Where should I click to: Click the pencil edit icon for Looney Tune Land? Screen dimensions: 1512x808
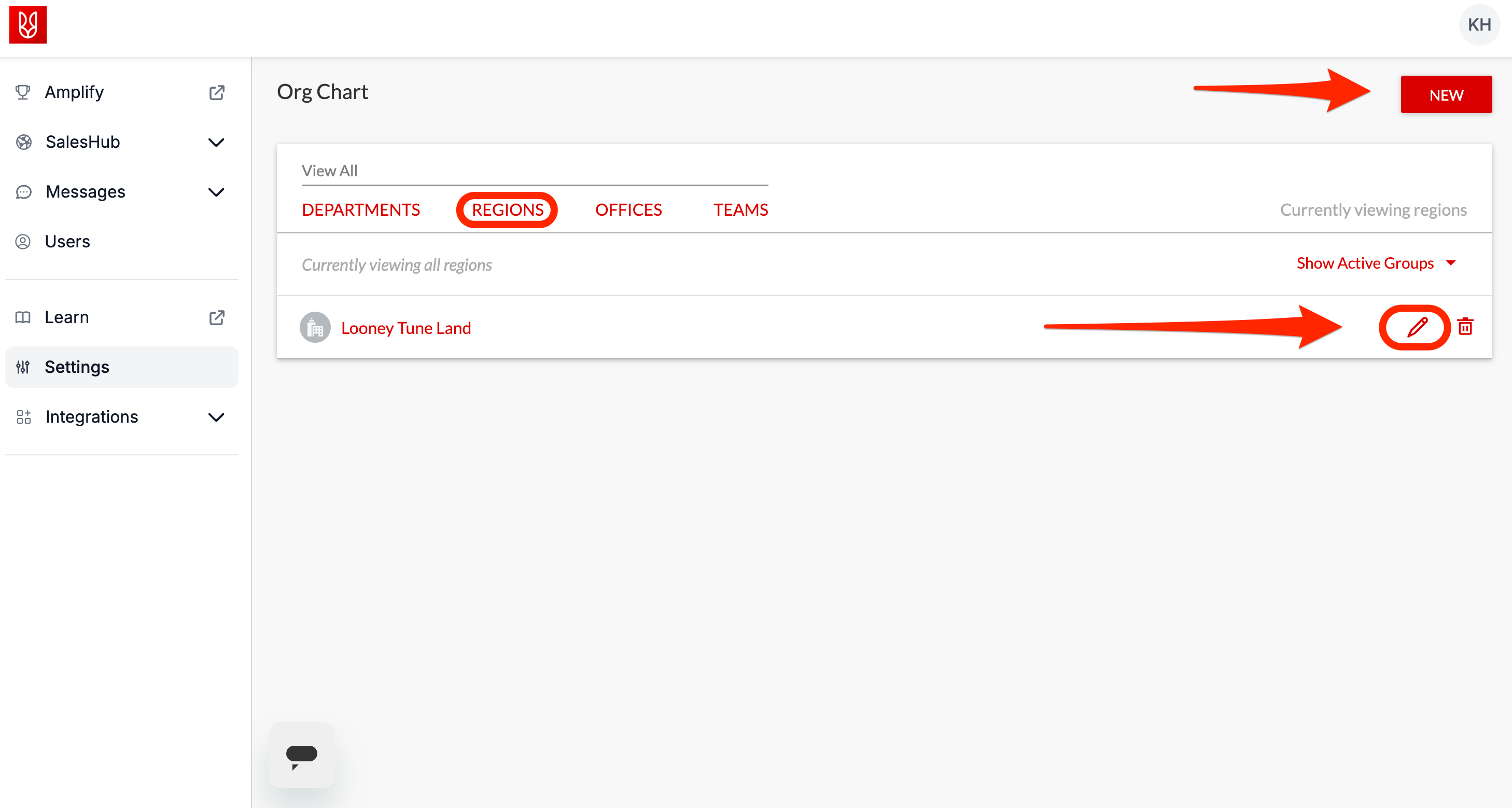(1417, 327)
